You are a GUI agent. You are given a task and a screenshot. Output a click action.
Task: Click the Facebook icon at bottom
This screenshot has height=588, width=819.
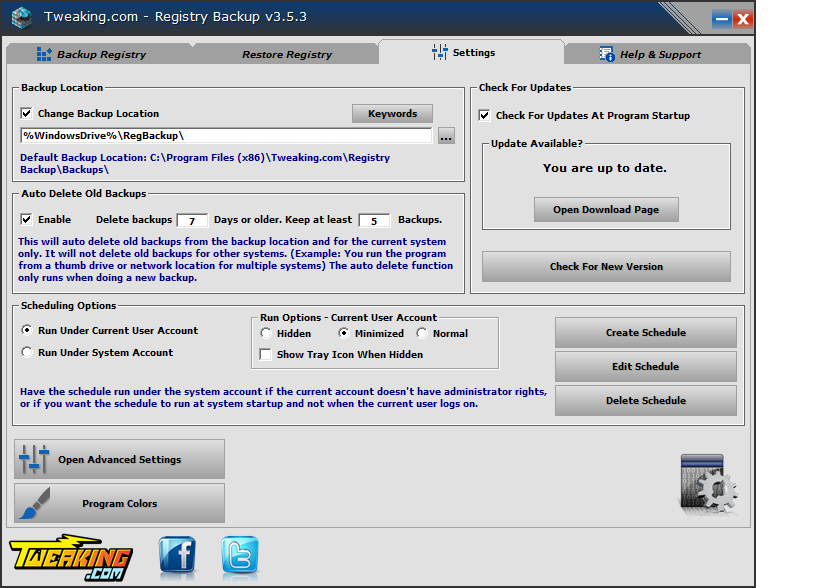tap(177, 555)
